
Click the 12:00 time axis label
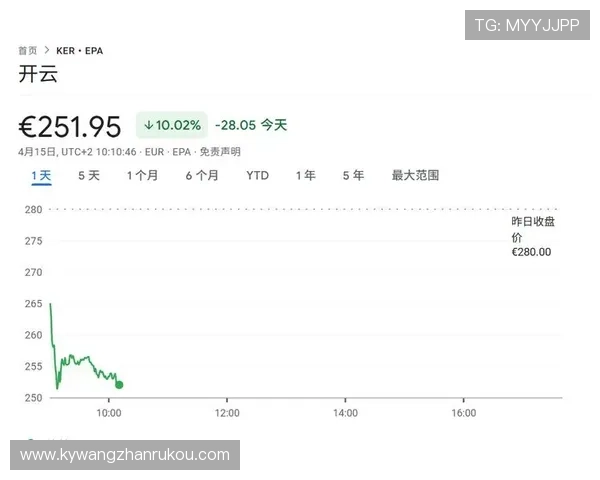click(227, 413)
